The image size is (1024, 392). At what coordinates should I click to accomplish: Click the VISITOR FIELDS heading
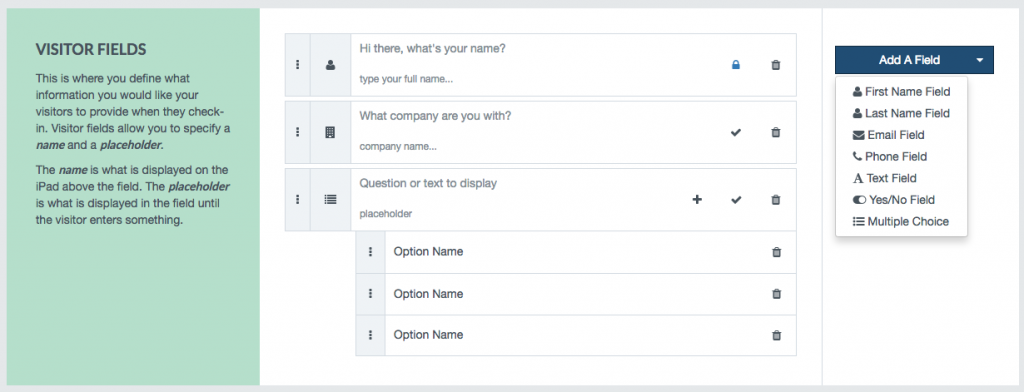click(x=91, y=50)
